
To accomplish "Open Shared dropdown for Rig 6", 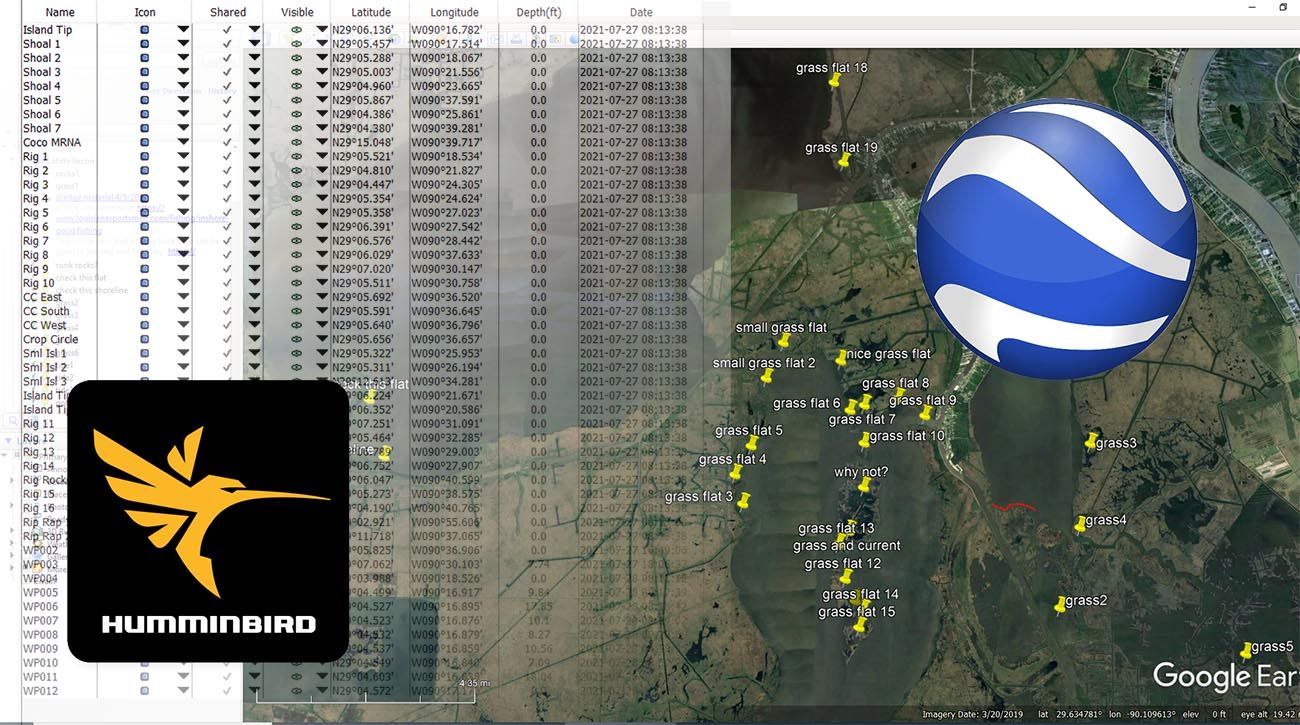I will point(254,227).
